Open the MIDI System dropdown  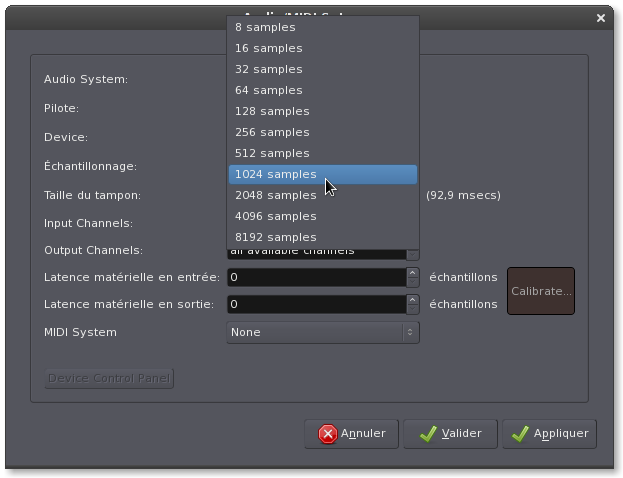click(322, 332)
